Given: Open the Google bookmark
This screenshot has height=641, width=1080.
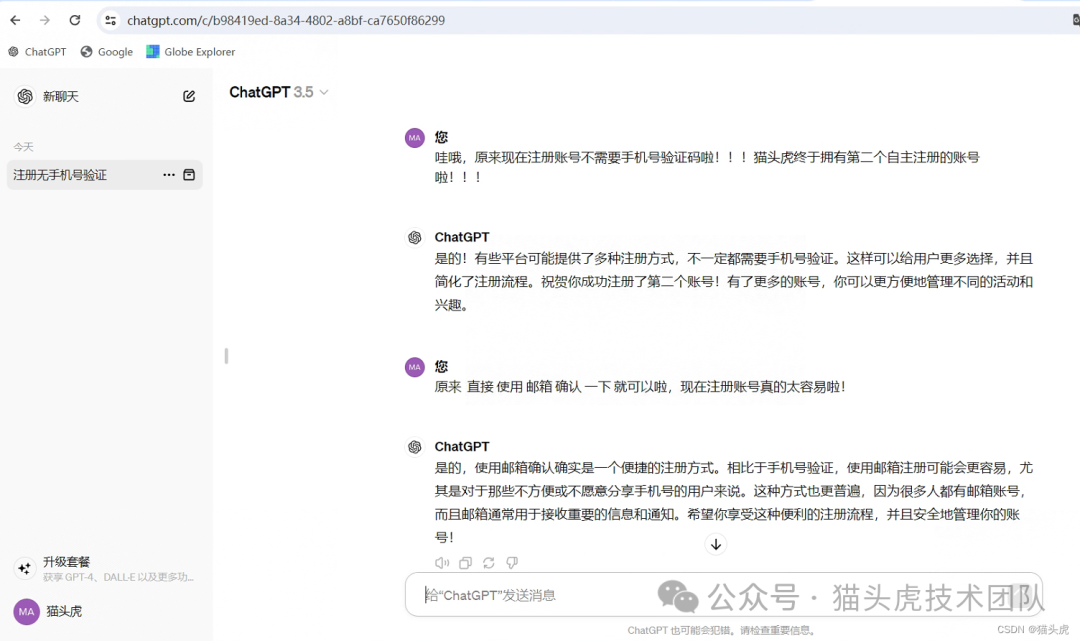Looking at the screenshot, I should tap(107, 52).
